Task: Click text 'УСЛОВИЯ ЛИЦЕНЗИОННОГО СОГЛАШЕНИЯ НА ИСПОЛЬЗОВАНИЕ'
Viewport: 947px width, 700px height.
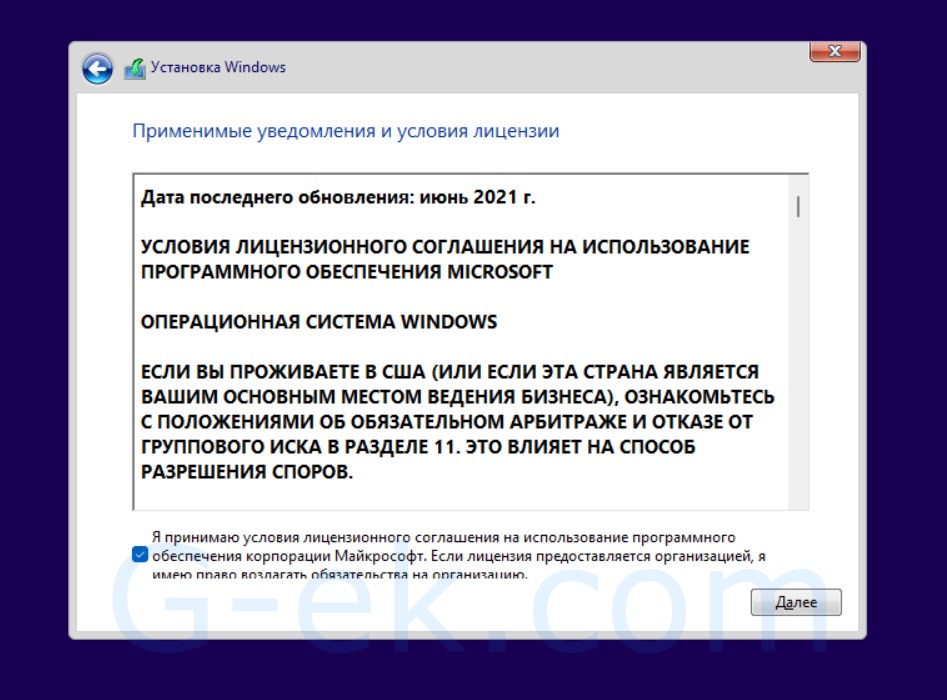Action: 445,246
